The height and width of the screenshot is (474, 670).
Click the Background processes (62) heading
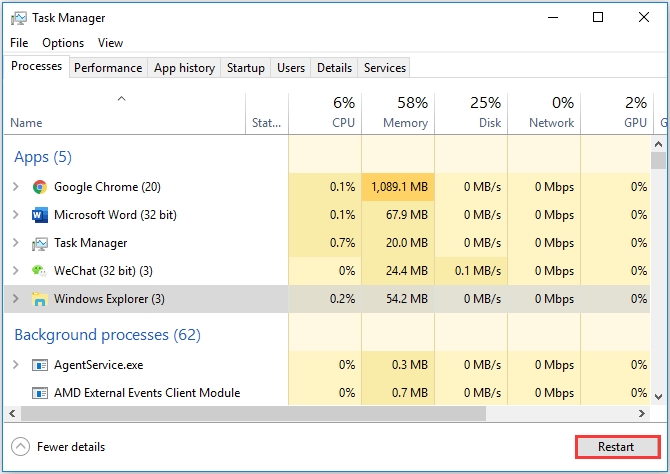(x=108, y=335)
